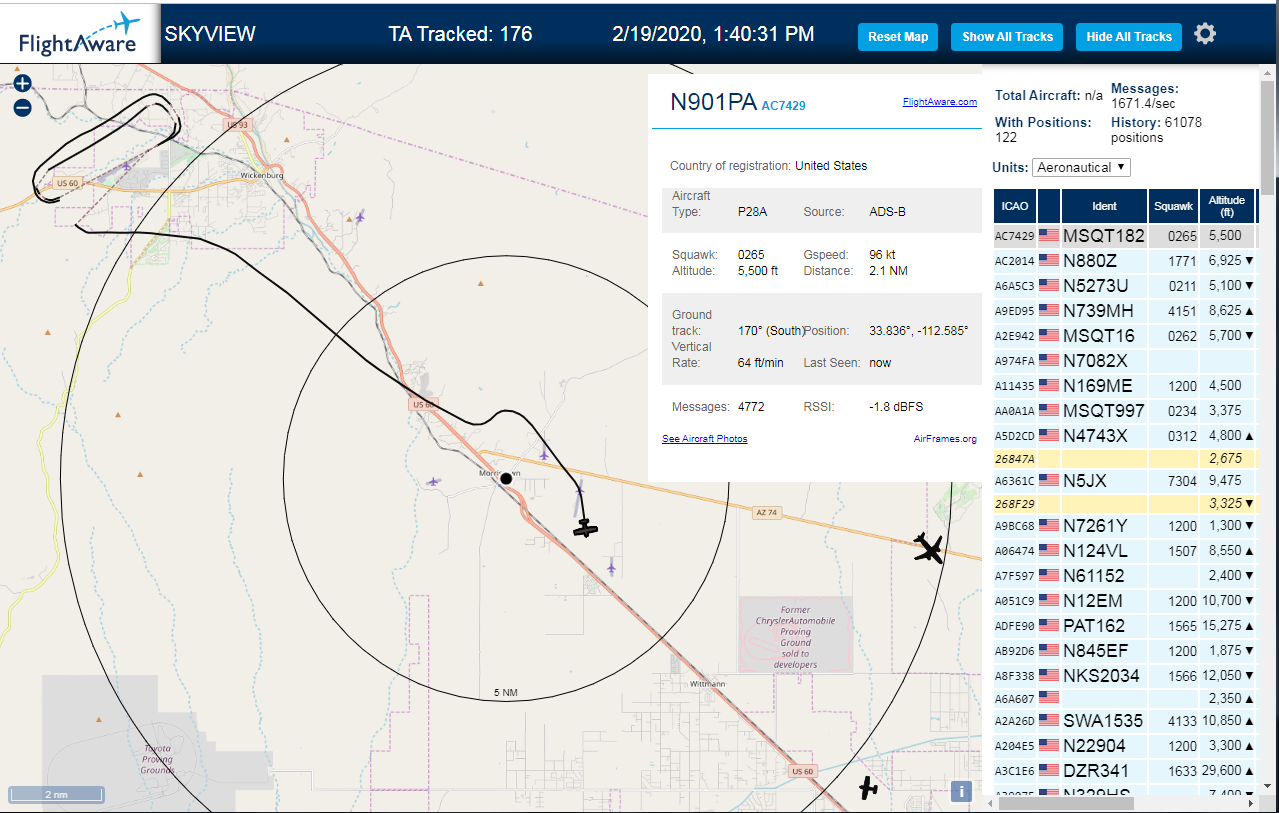Sort table by Squawk column header
Image resolution: width=1279 pixels, height=813 pixels.
[1173, 206]
